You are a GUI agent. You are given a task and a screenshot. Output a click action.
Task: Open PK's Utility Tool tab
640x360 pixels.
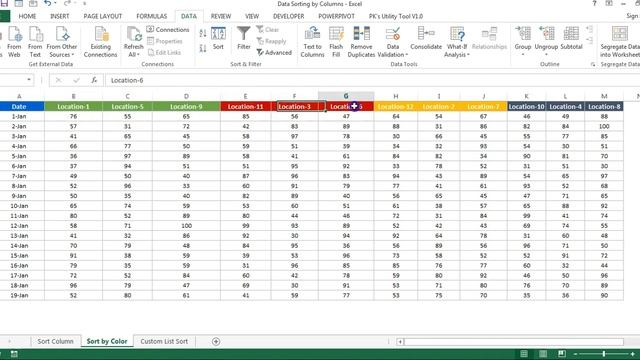point(396,16)
